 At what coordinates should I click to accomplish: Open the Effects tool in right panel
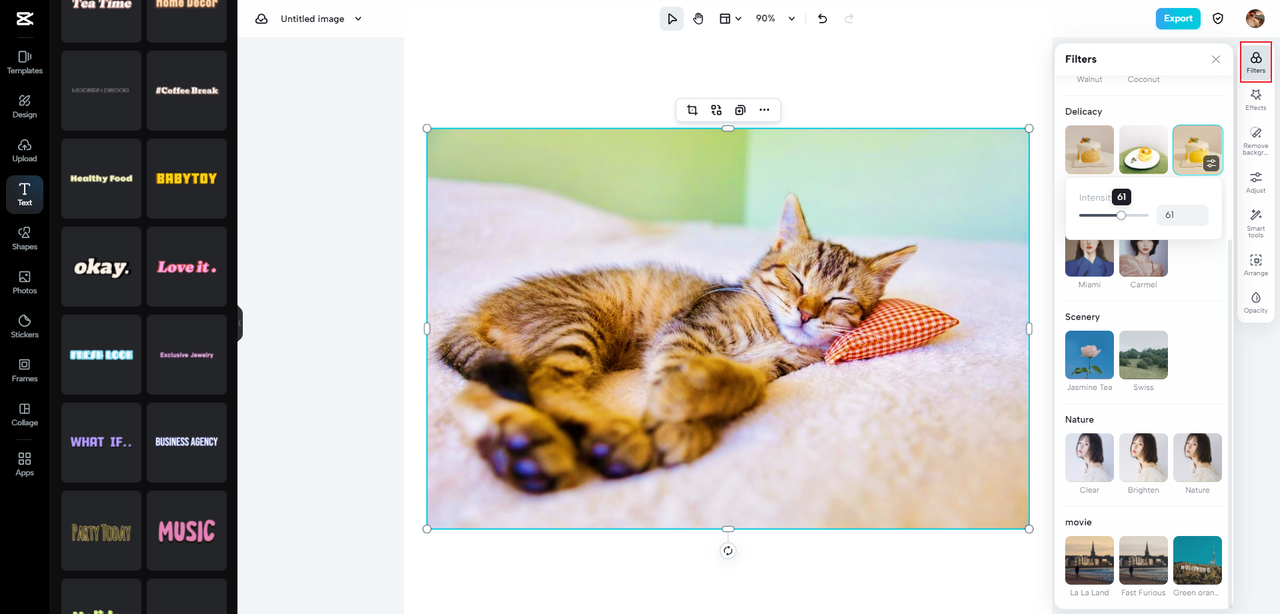coord(1256,99)
